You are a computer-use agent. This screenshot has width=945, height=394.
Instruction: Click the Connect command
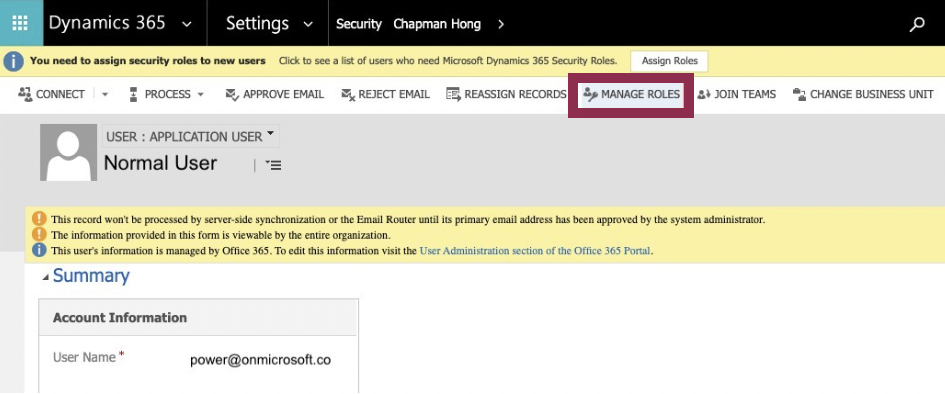click(x=52, y=95)
